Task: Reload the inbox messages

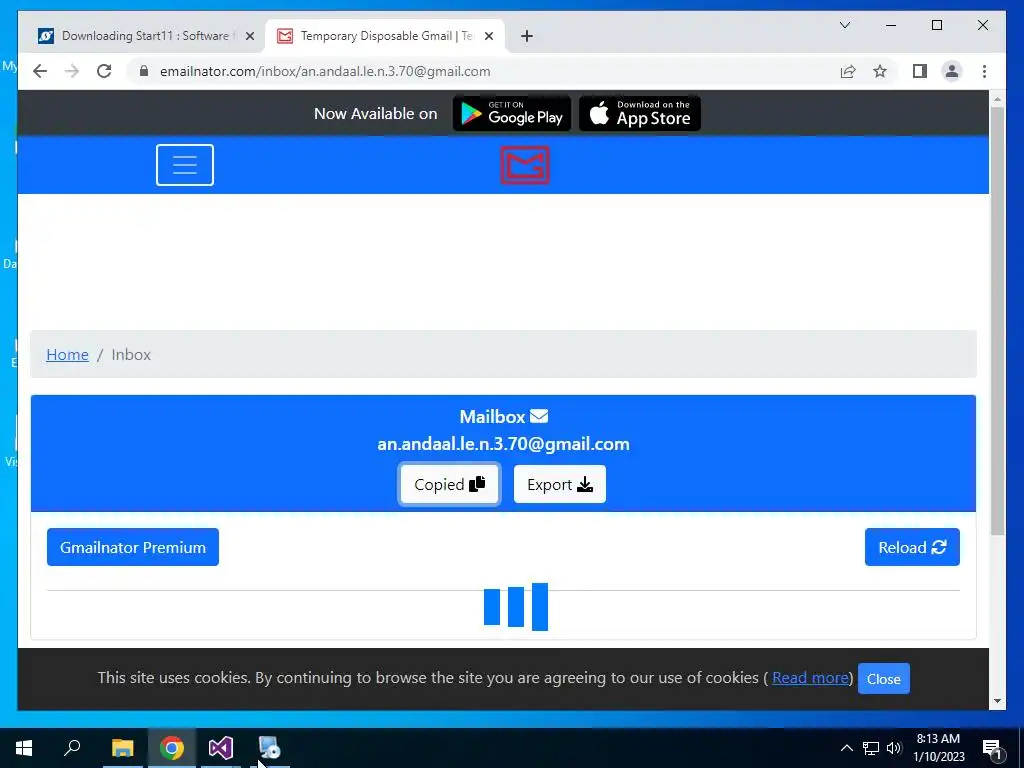Action: coord(912,547)
